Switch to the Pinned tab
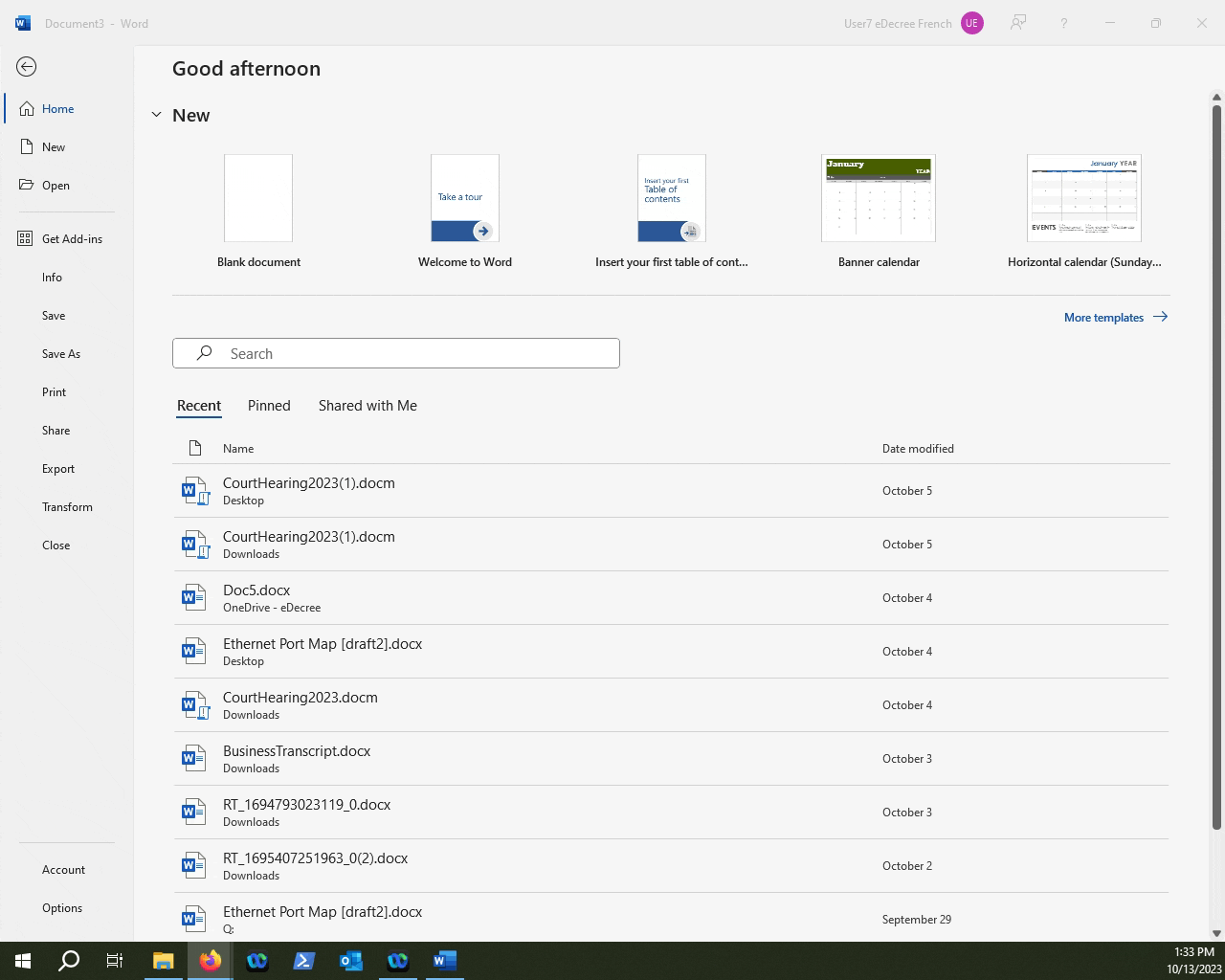 tap(269, 406)
